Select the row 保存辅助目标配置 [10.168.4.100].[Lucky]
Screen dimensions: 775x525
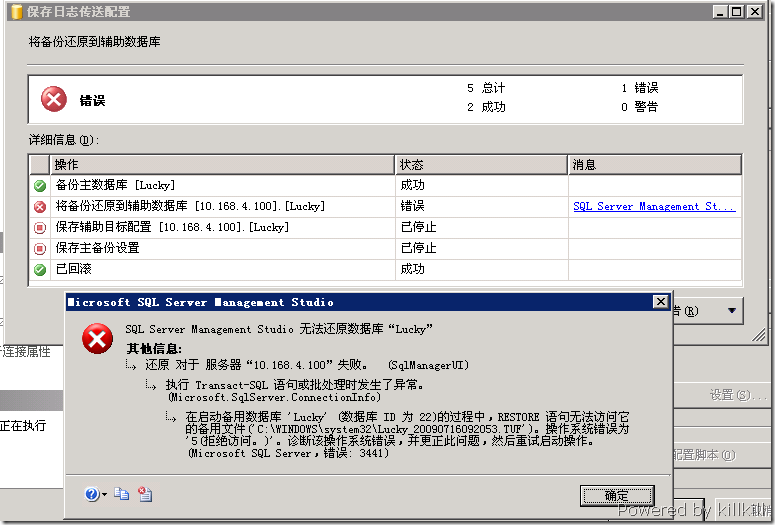tap(386, 227)
